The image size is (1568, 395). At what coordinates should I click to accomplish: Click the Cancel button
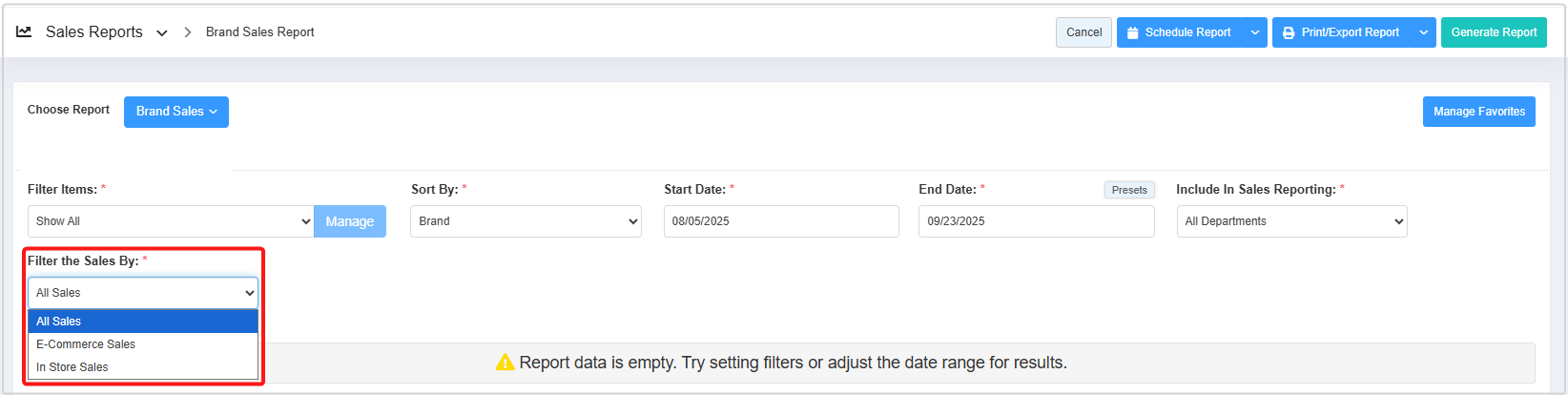click(x=1083, y=32)
